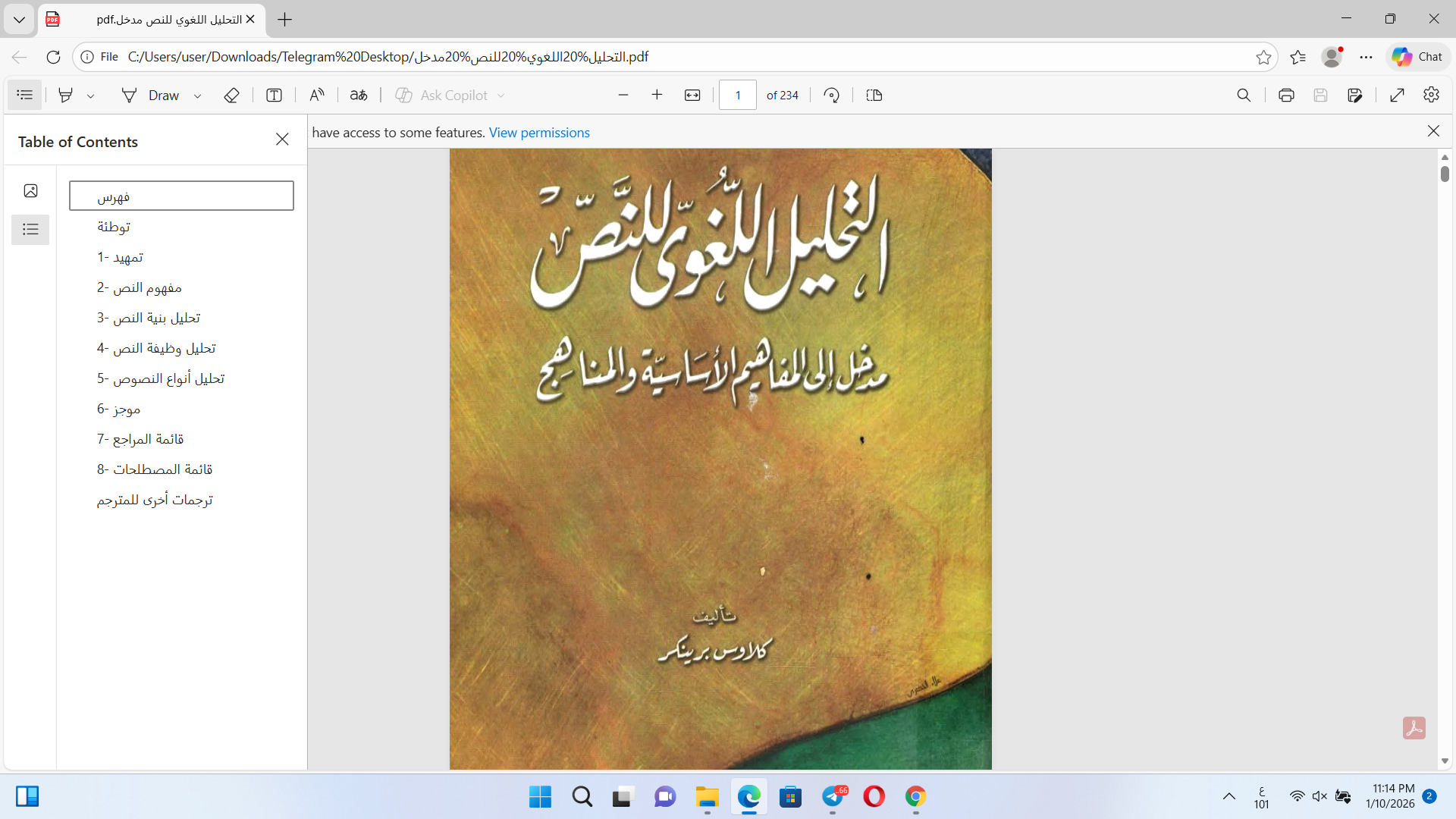Open taskbar clock showing 11:14 PM
The height and width of the screenshot is (819, 1456).
(1392, 796)
